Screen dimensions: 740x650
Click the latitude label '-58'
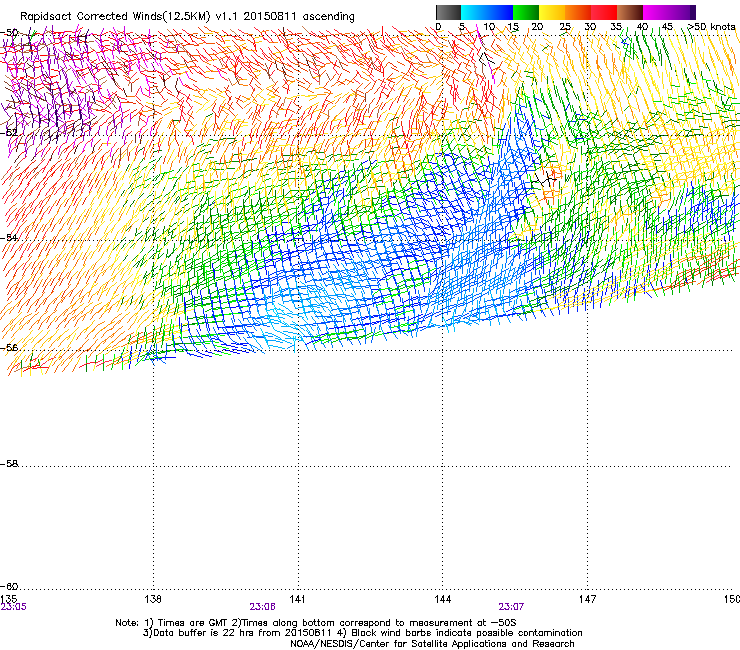pos(9,464)
